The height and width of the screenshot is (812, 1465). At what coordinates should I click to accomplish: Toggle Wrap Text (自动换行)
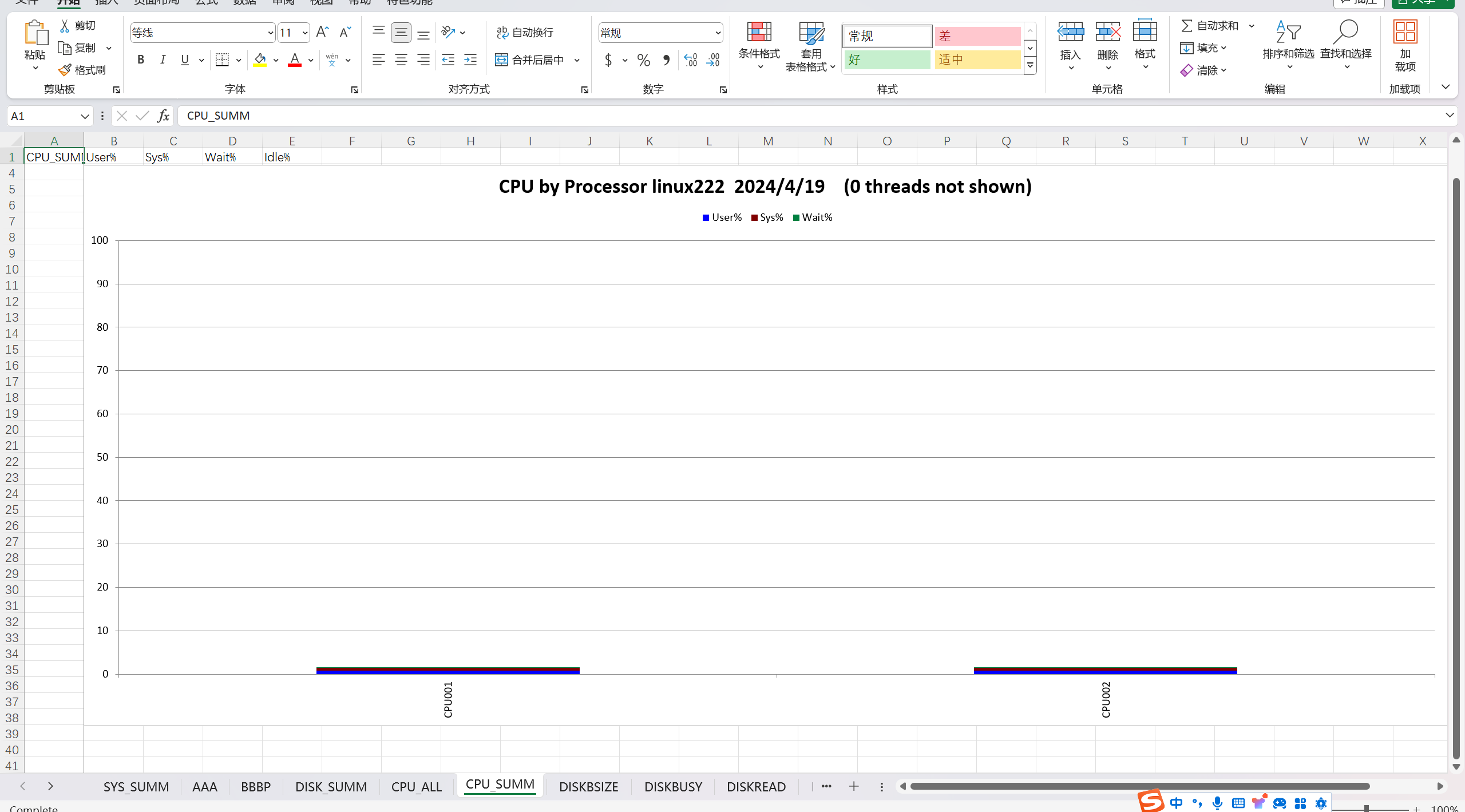525,33
